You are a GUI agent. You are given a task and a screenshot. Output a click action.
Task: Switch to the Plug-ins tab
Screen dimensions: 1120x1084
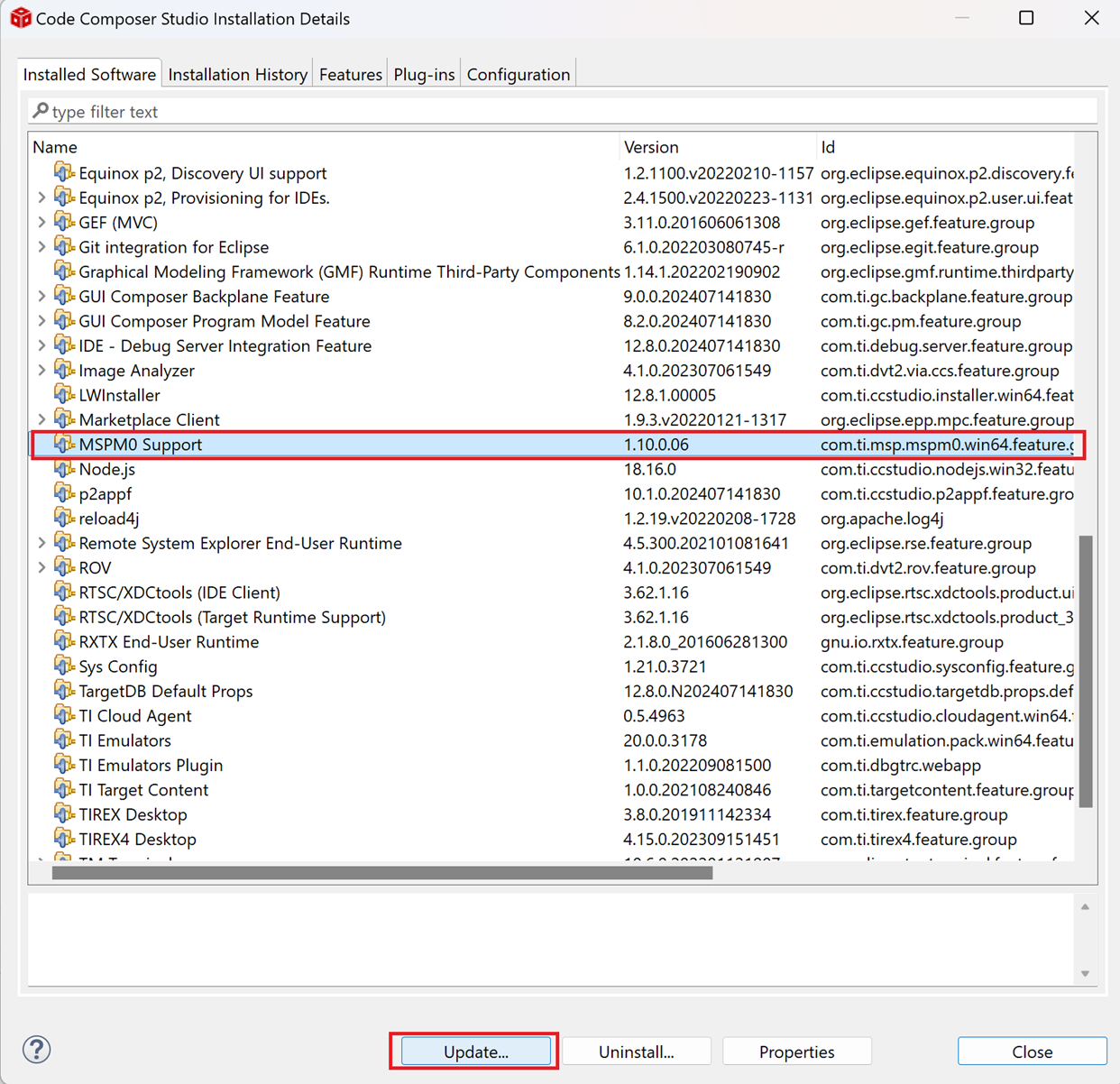tap(424, 74)
